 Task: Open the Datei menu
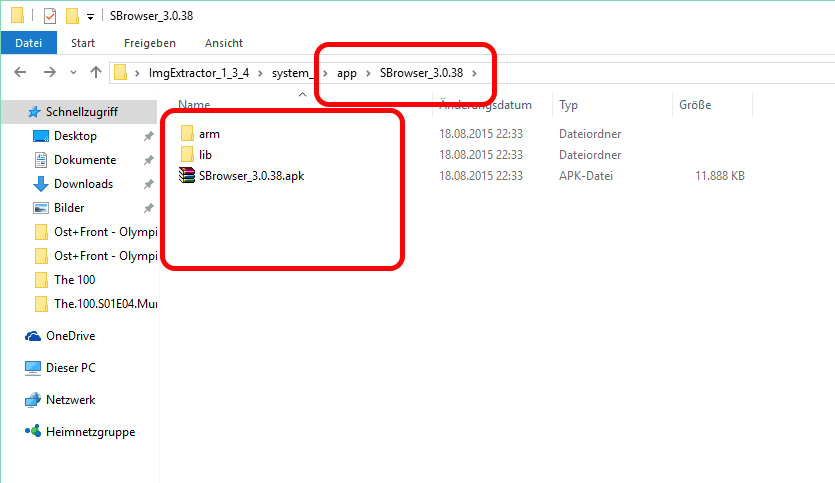point(29,43)
